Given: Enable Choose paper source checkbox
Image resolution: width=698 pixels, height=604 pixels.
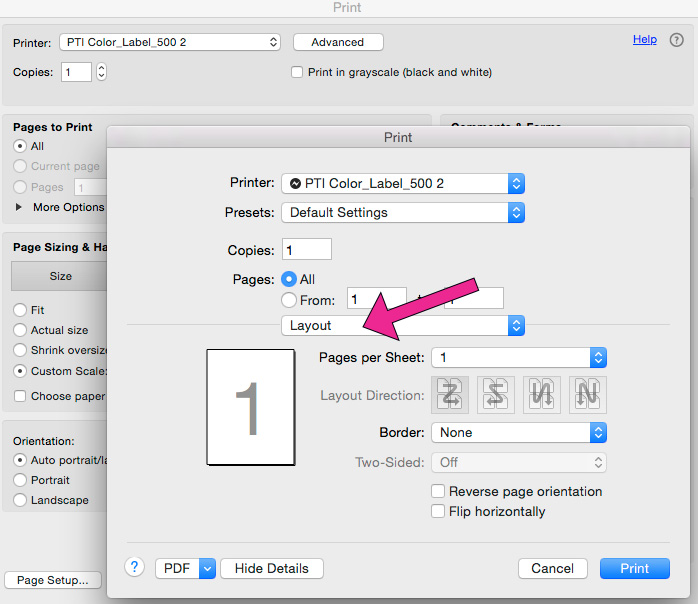Looking at the screenshot, I should click(x=20, y=396).
